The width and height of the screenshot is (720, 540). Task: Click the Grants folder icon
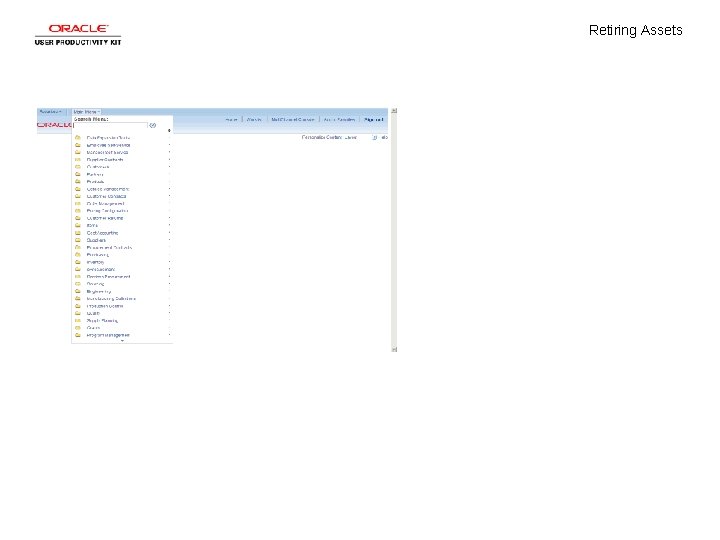(x=78, y=328)
